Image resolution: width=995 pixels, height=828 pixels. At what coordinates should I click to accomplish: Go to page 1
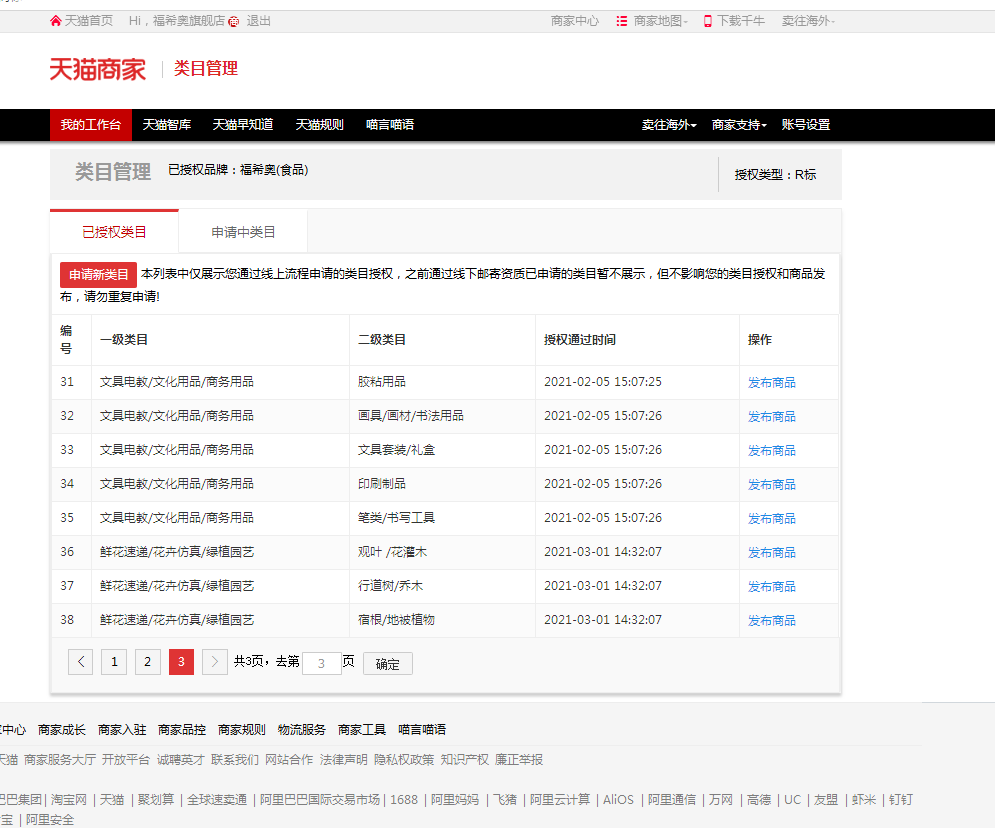coord(114,662)
